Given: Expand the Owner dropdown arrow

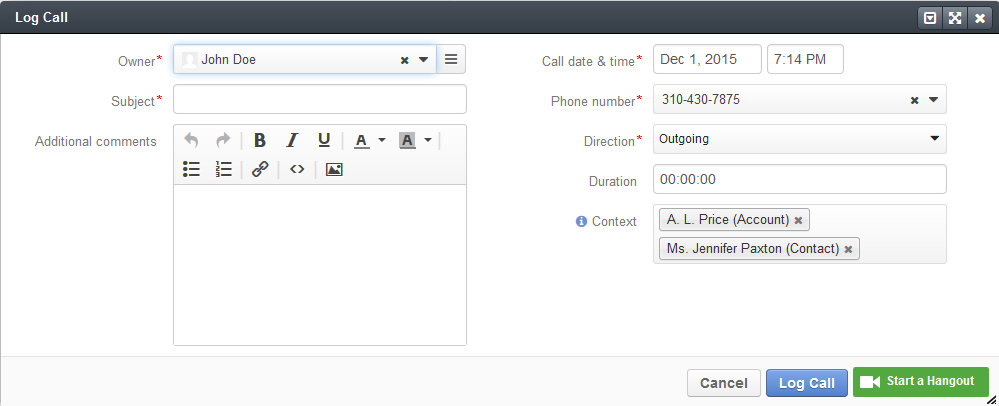Looking at the screenshot, I should (x=424, y=60).
